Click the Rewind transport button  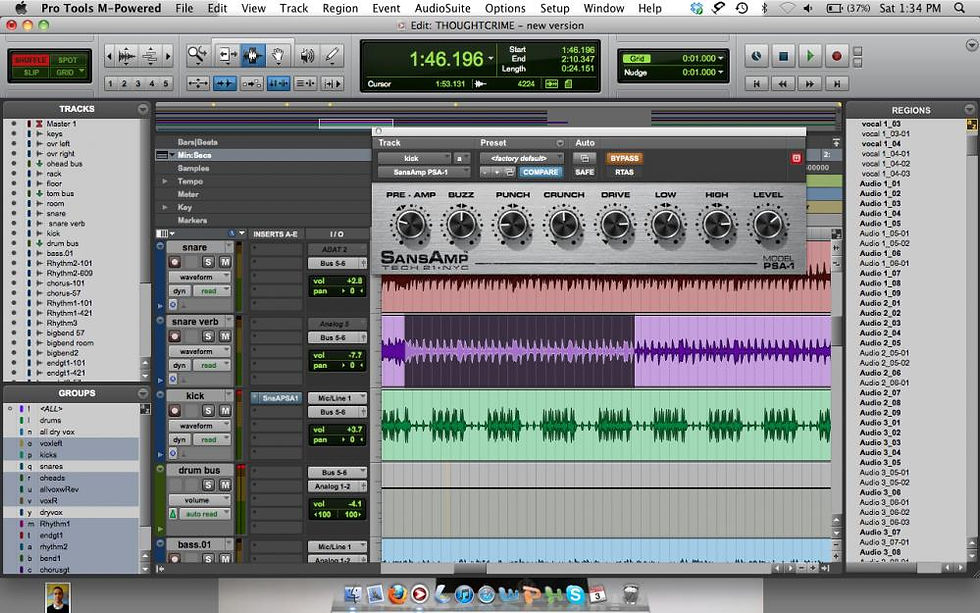coord(783,83)
